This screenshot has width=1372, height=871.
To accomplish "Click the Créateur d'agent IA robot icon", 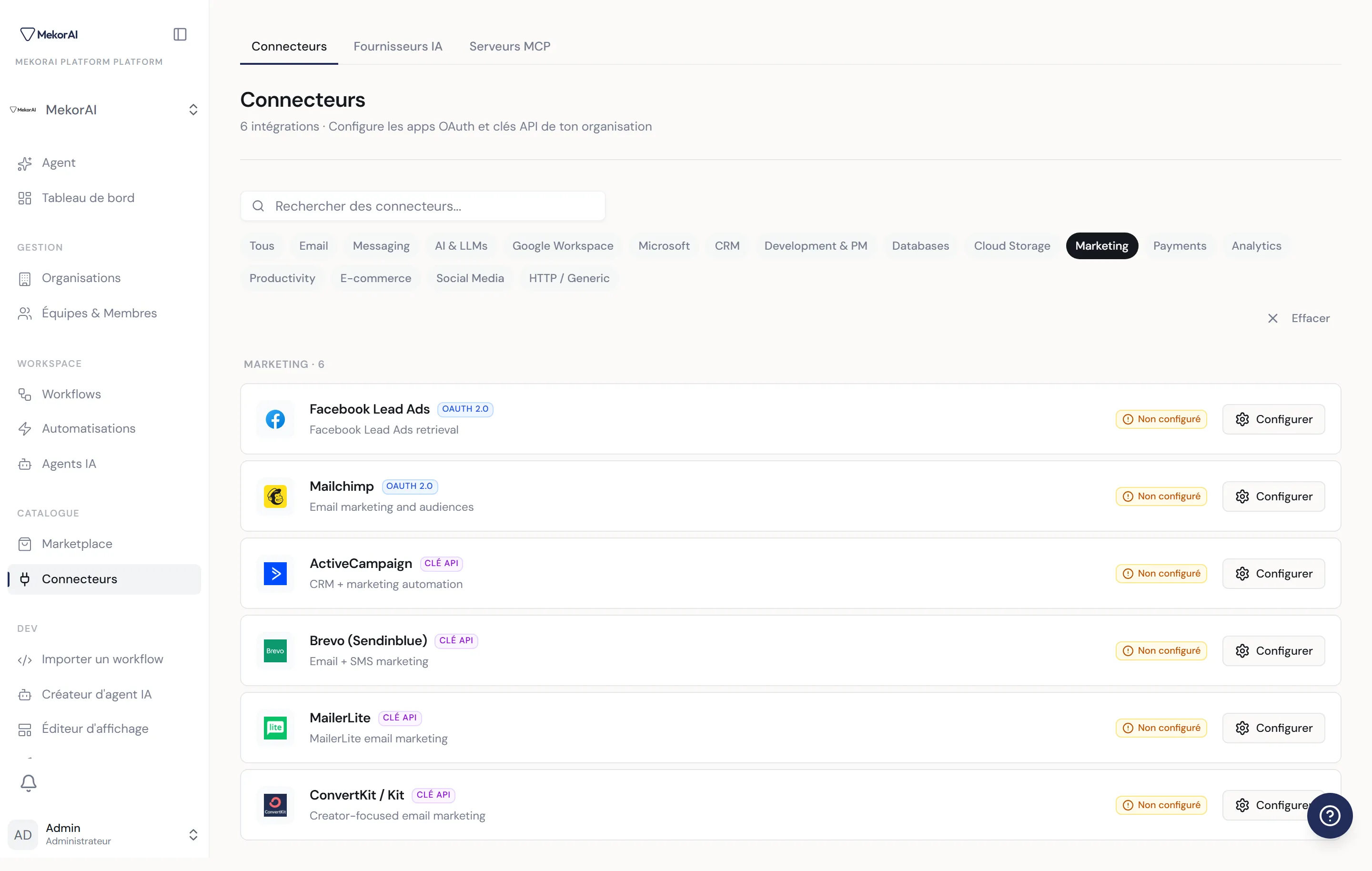I will coord(24,694).
